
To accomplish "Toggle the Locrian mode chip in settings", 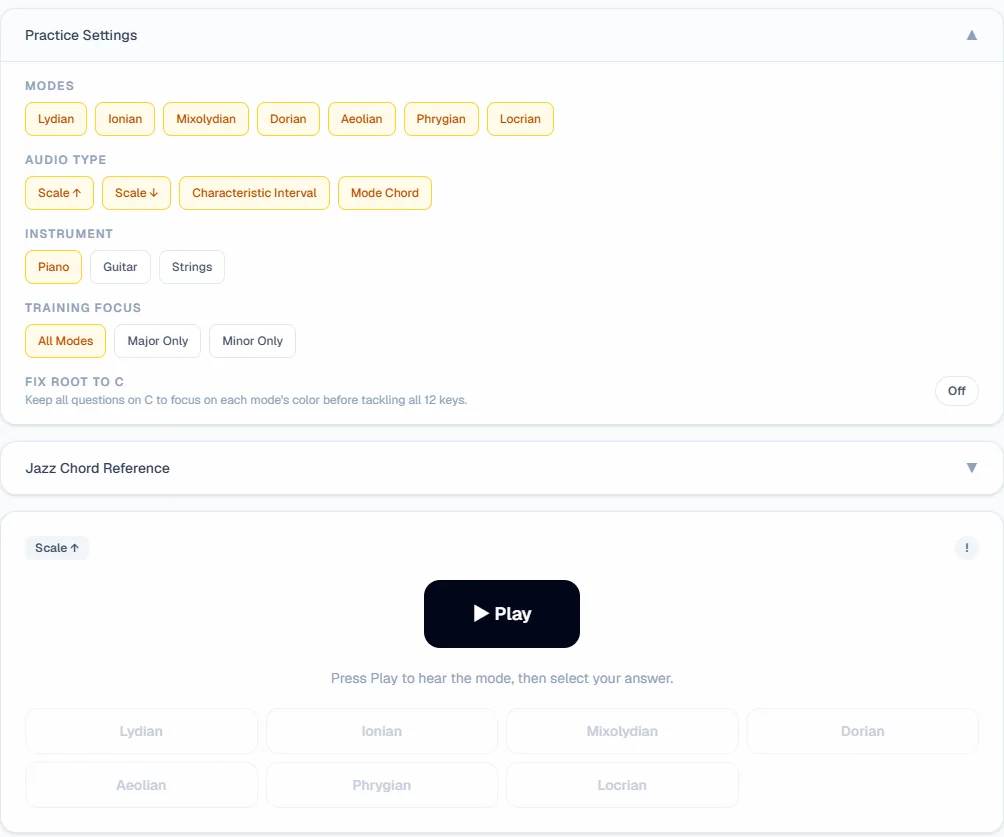I will pyautogui.click(x=520, y=119).
